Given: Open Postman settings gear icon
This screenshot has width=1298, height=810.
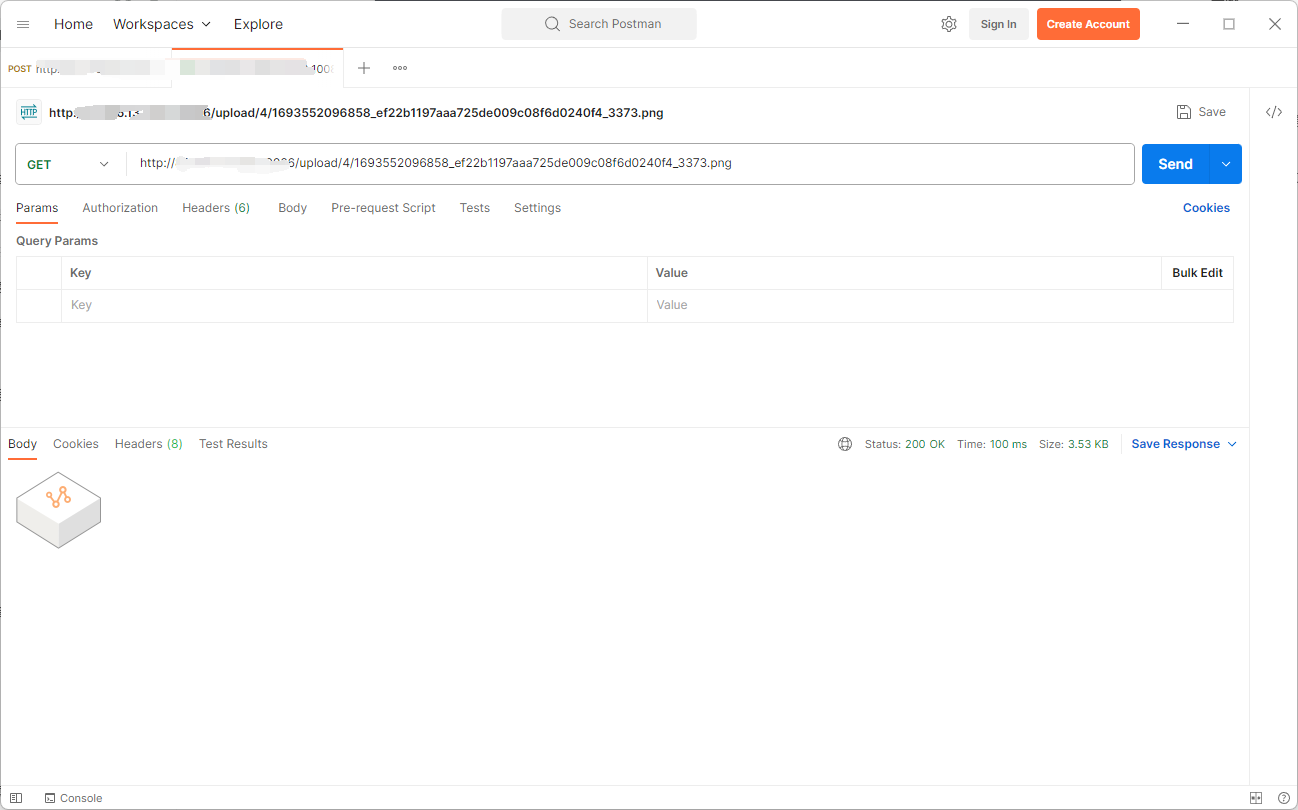Looking at the screenshot, I should [949, 24].
